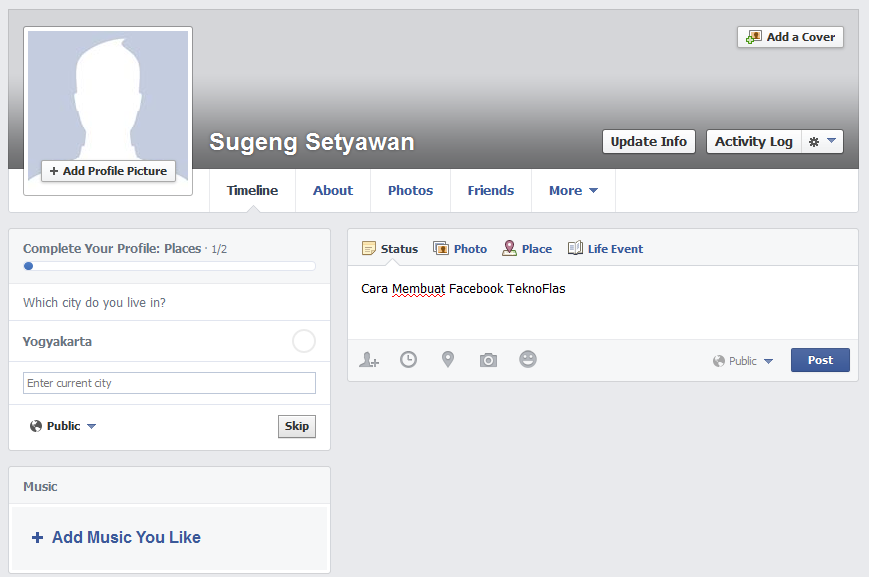Screen dimensions: 869x577
Task: Select the Yogyakarta city radio circle
Action: click(x=304, y=341)
